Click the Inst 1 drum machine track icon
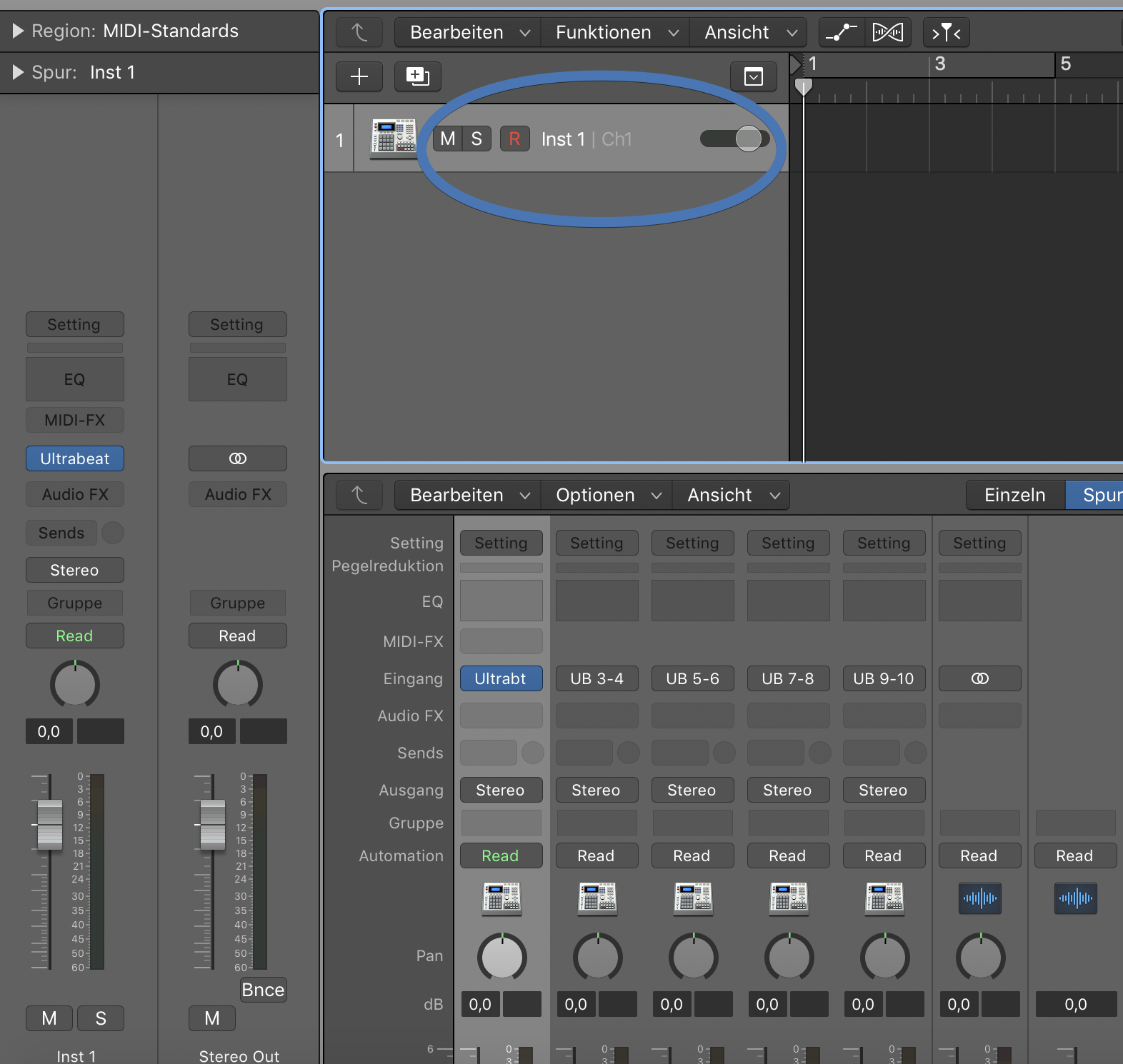 (x=393, y=138)
